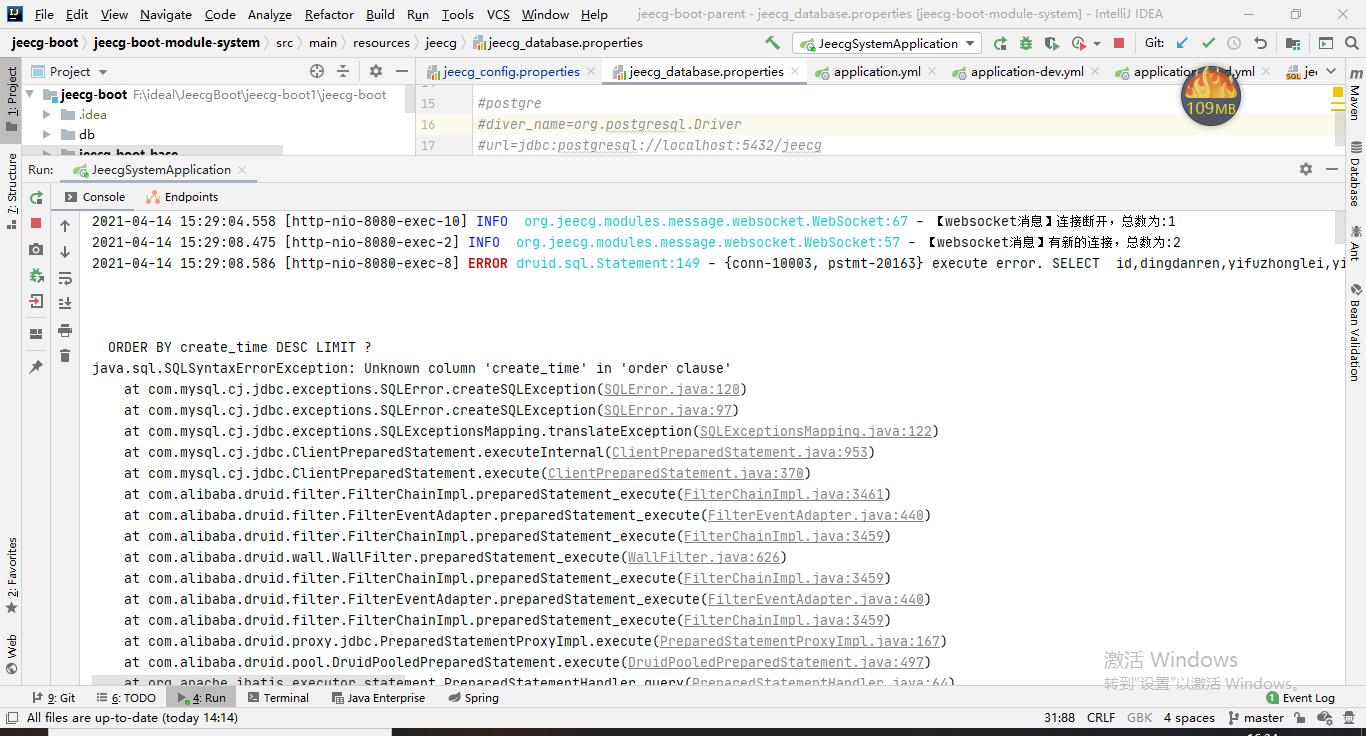Select the Console tab in Run panel
This screenshot has height=736, width=1366.
[x=95, y=197]
